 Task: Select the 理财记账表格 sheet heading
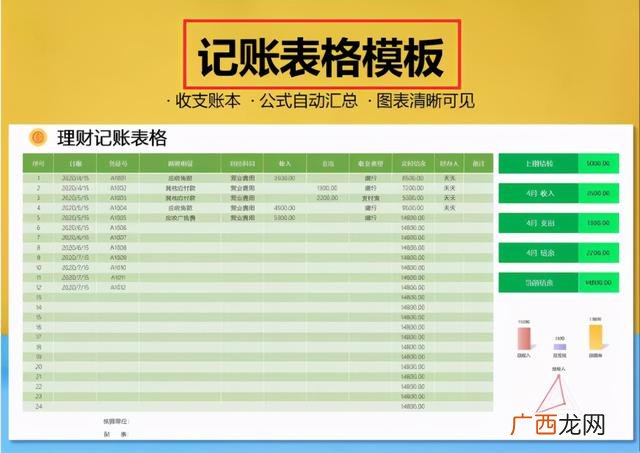pos(112,138)
